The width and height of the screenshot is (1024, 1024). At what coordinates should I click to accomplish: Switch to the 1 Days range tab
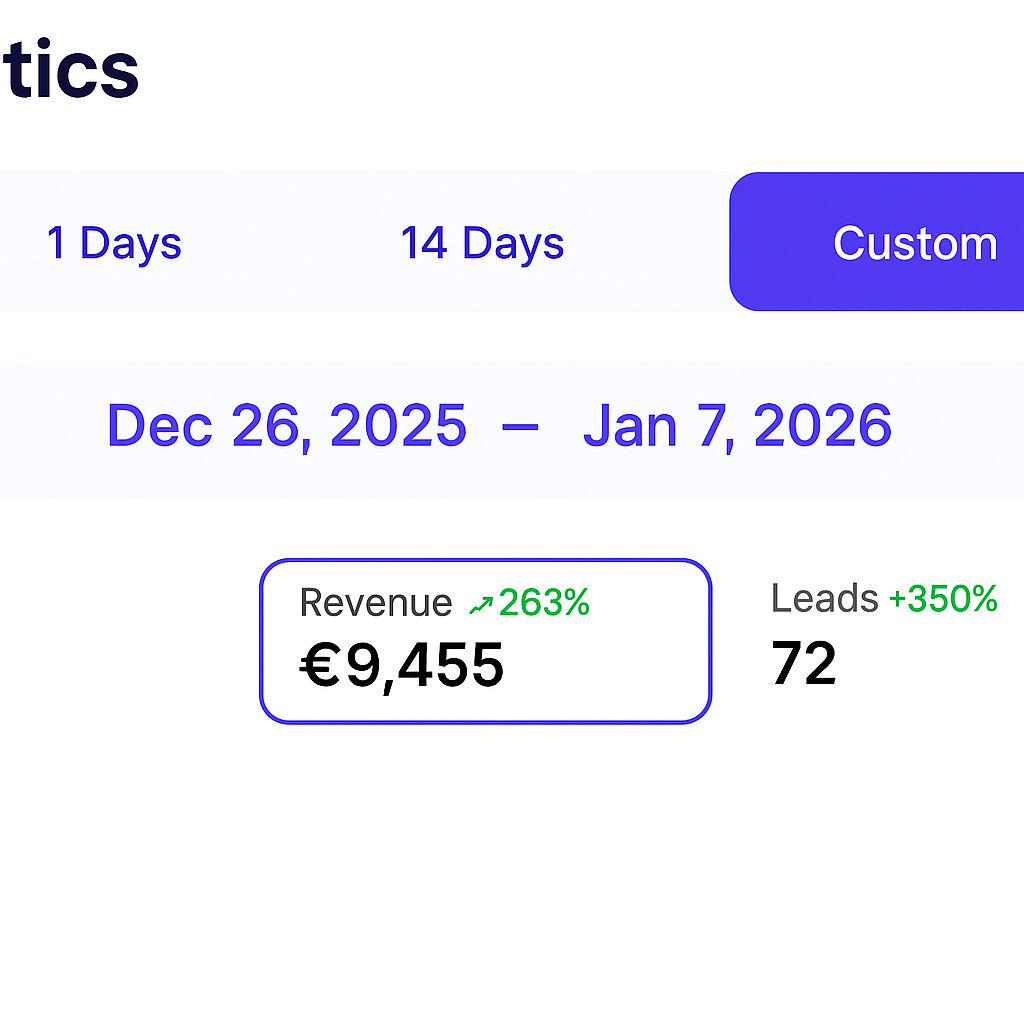114,243
